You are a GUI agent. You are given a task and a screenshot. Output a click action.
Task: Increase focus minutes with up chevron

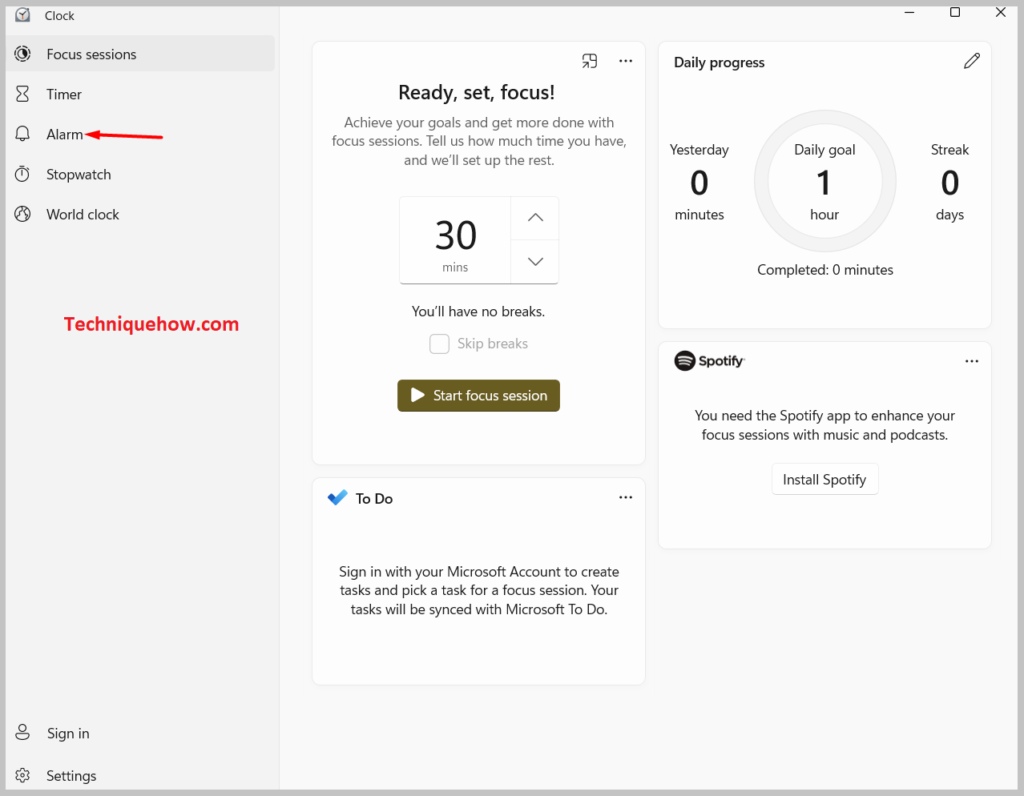535,218
